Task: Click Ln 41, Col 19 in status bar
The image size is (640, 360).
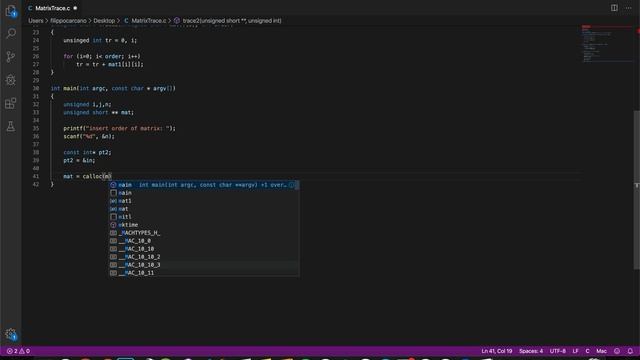Action: (496, 351)
